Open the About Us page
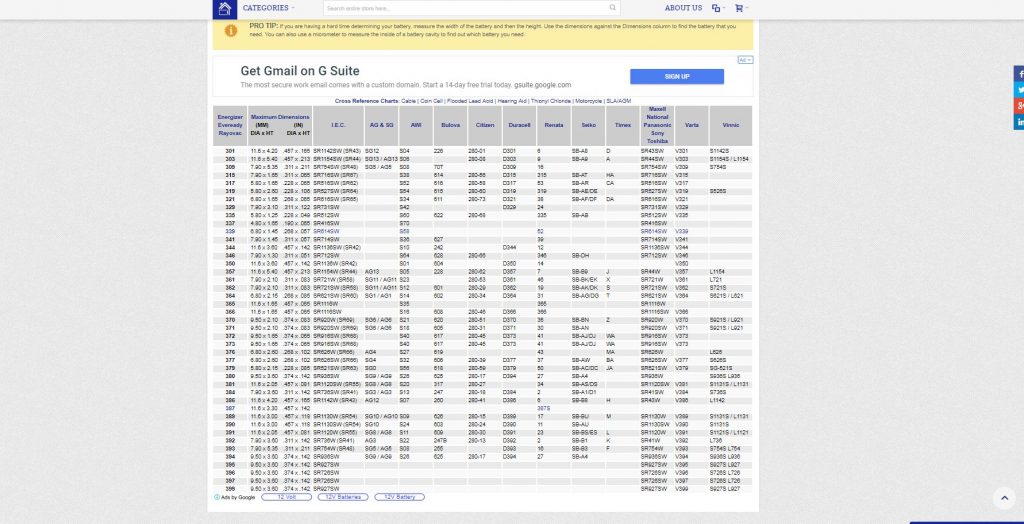The height and width of the screenshot is (524, 1024). pyautogui.click(x=683, y=8)
